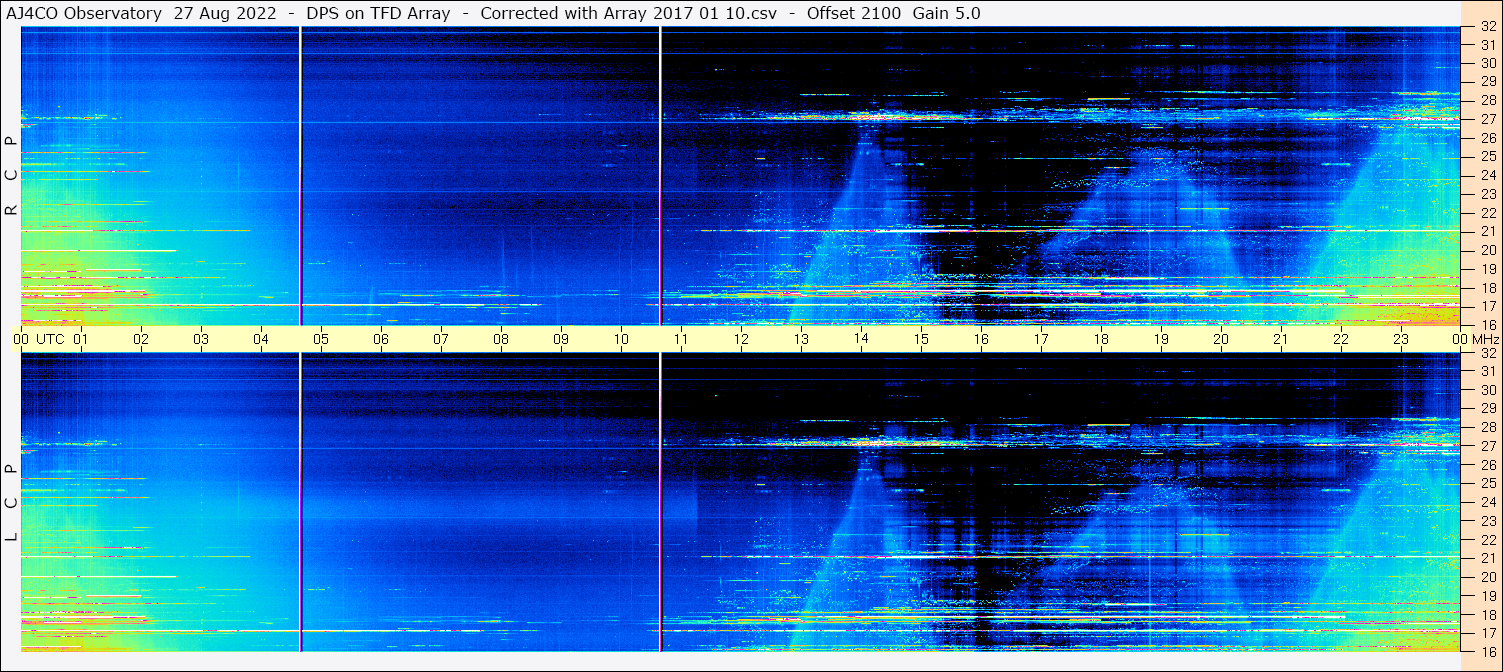The width and height of the screenshot is (1503, 672).
Task: Click the '16' hour label on time axis
Action: pos(981,339)
